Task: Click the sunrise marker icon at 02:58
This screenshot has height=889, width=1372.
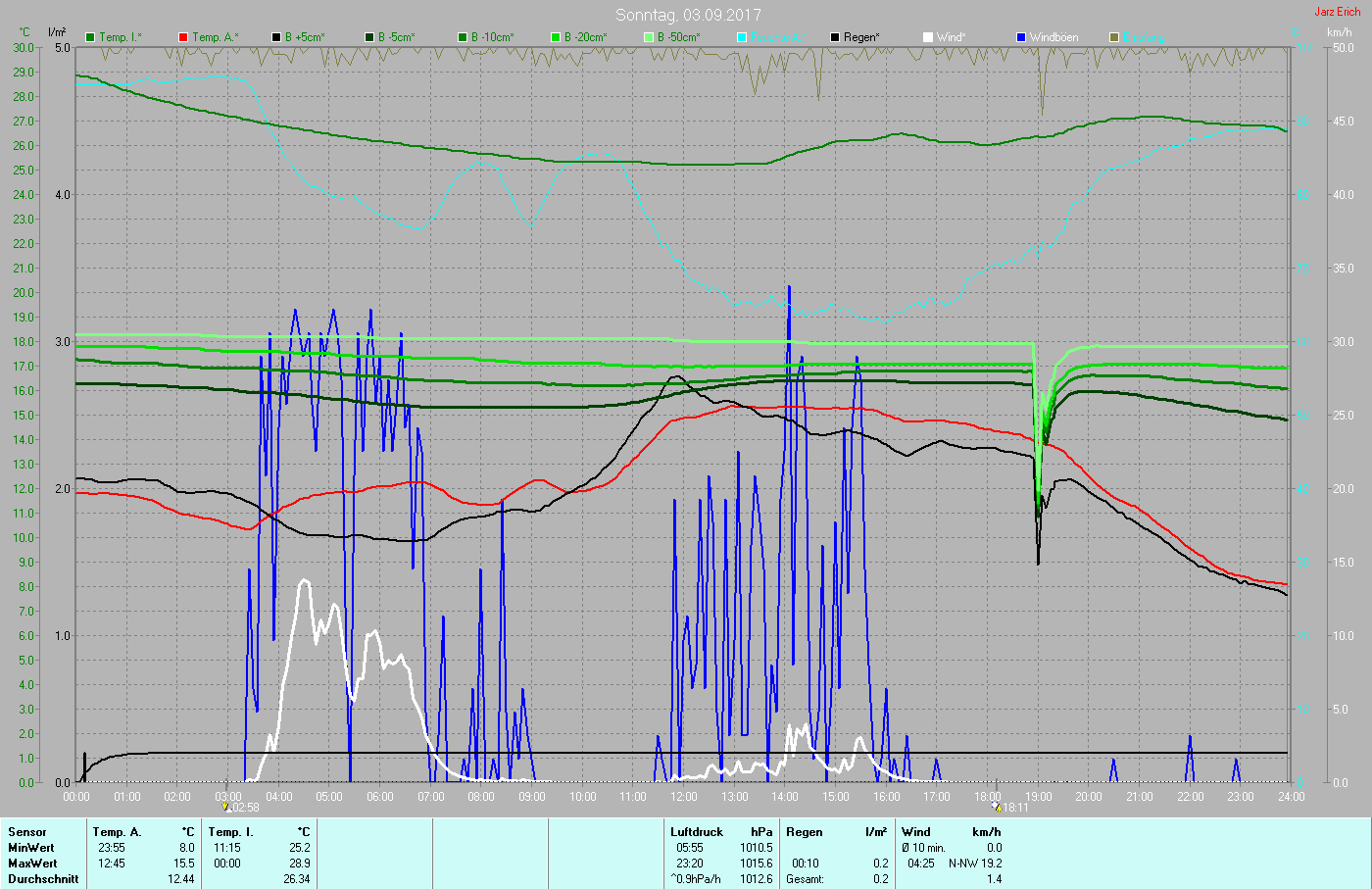Action: (x=226, y=807)
